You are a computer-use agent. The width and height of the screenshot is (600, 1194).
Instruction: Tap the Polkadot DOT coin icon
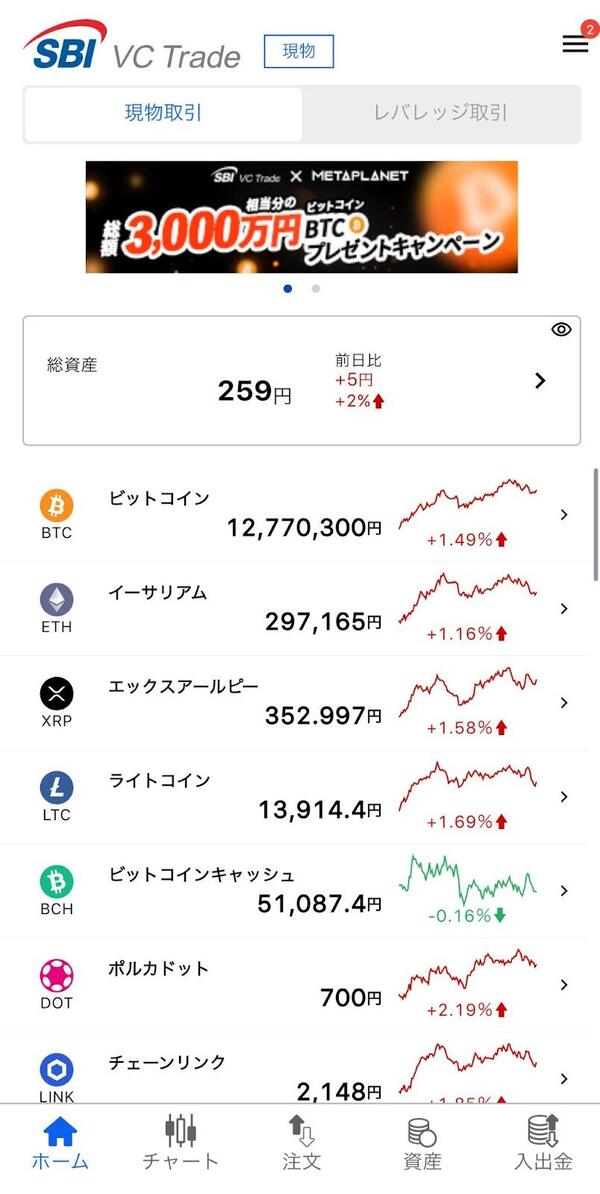[x=57, y=975]
